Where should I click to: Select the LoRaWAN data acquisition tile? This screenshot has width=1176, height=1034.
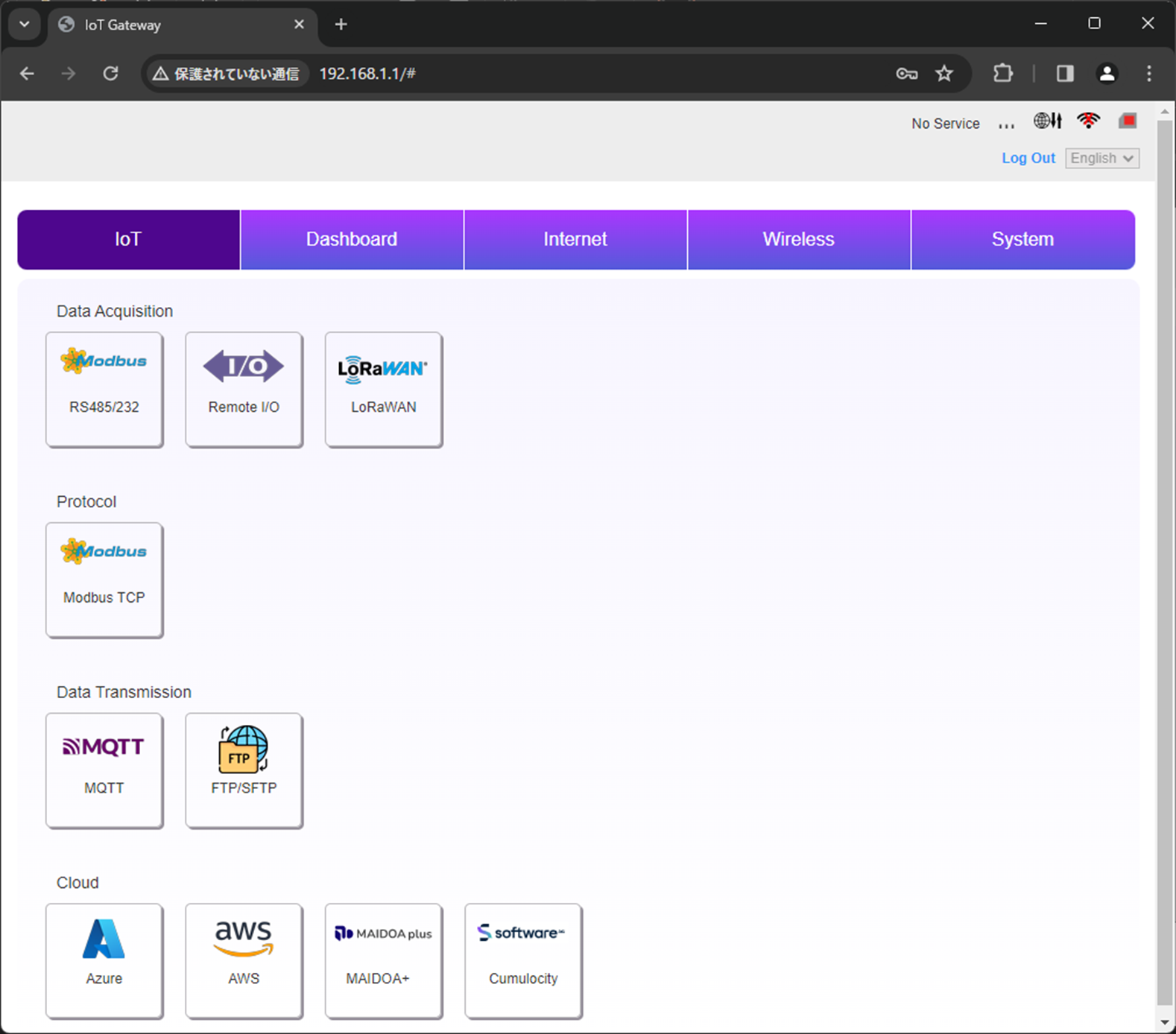pyautogui.click(x=383, y=389)
